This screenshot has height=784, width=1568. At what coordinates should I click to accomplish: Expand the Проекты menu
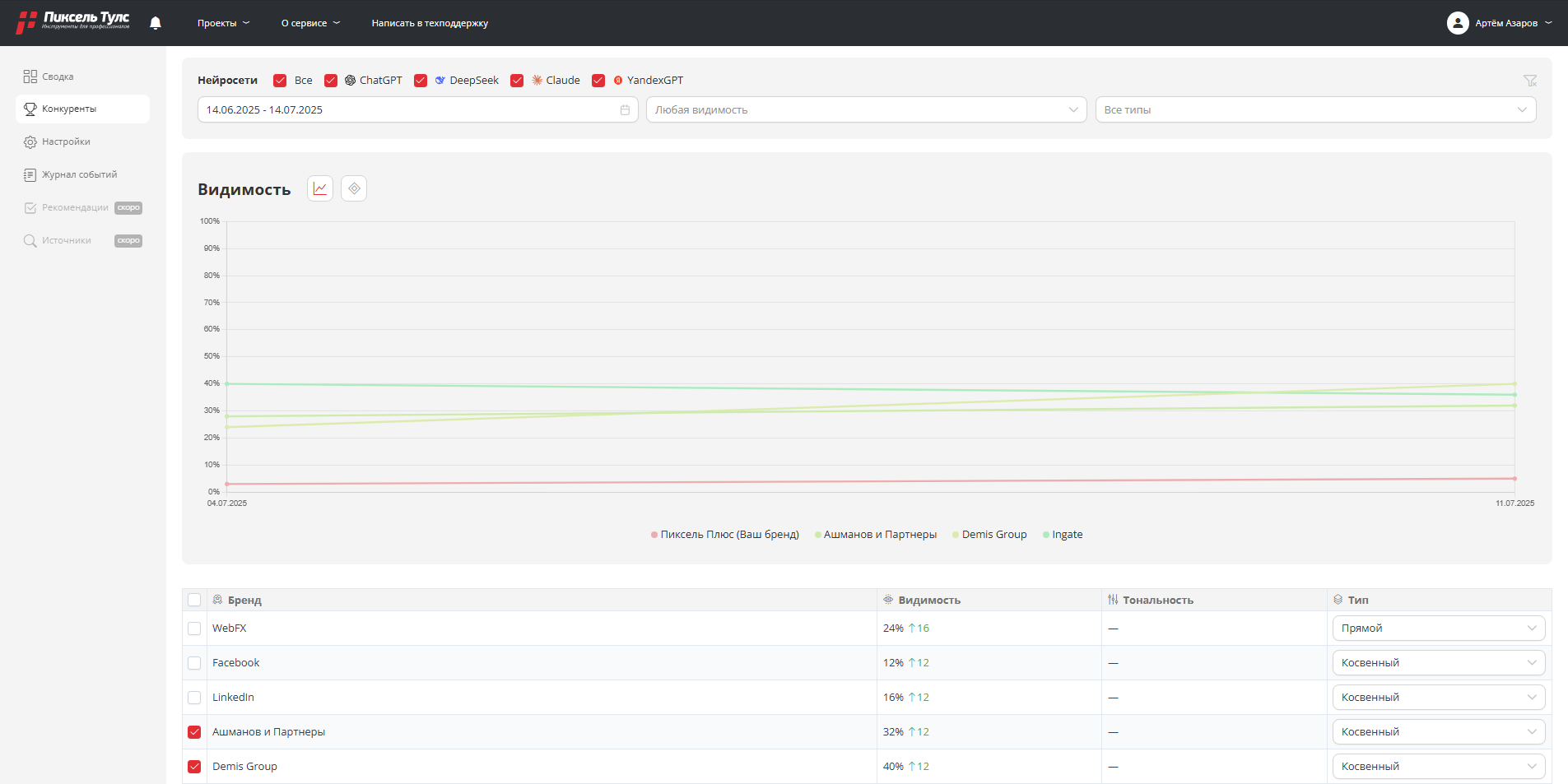tap(223, 23)
